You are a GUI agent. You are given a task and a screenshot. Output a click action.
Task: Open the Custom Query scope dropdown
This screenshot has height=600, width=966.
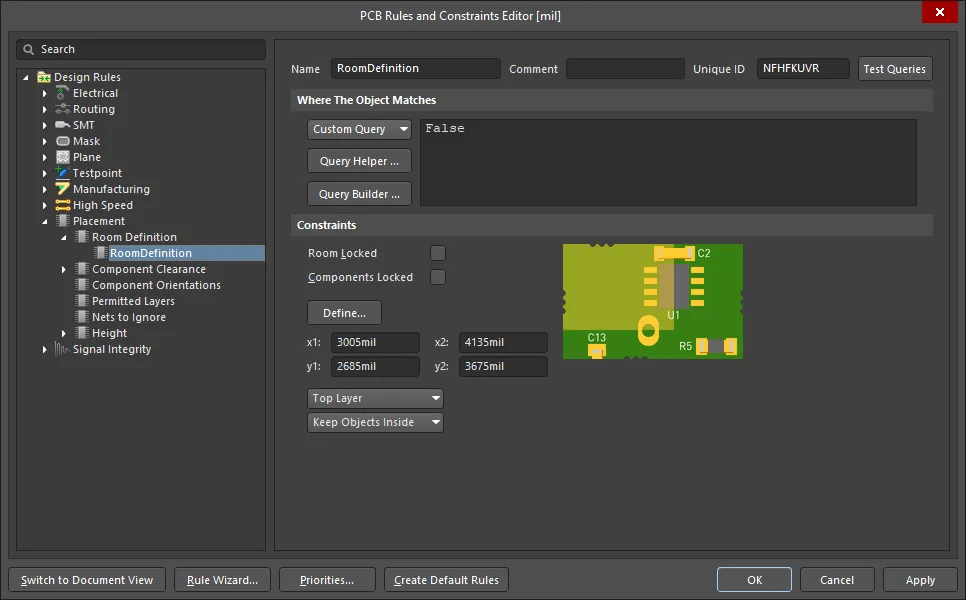pos(359,129)
